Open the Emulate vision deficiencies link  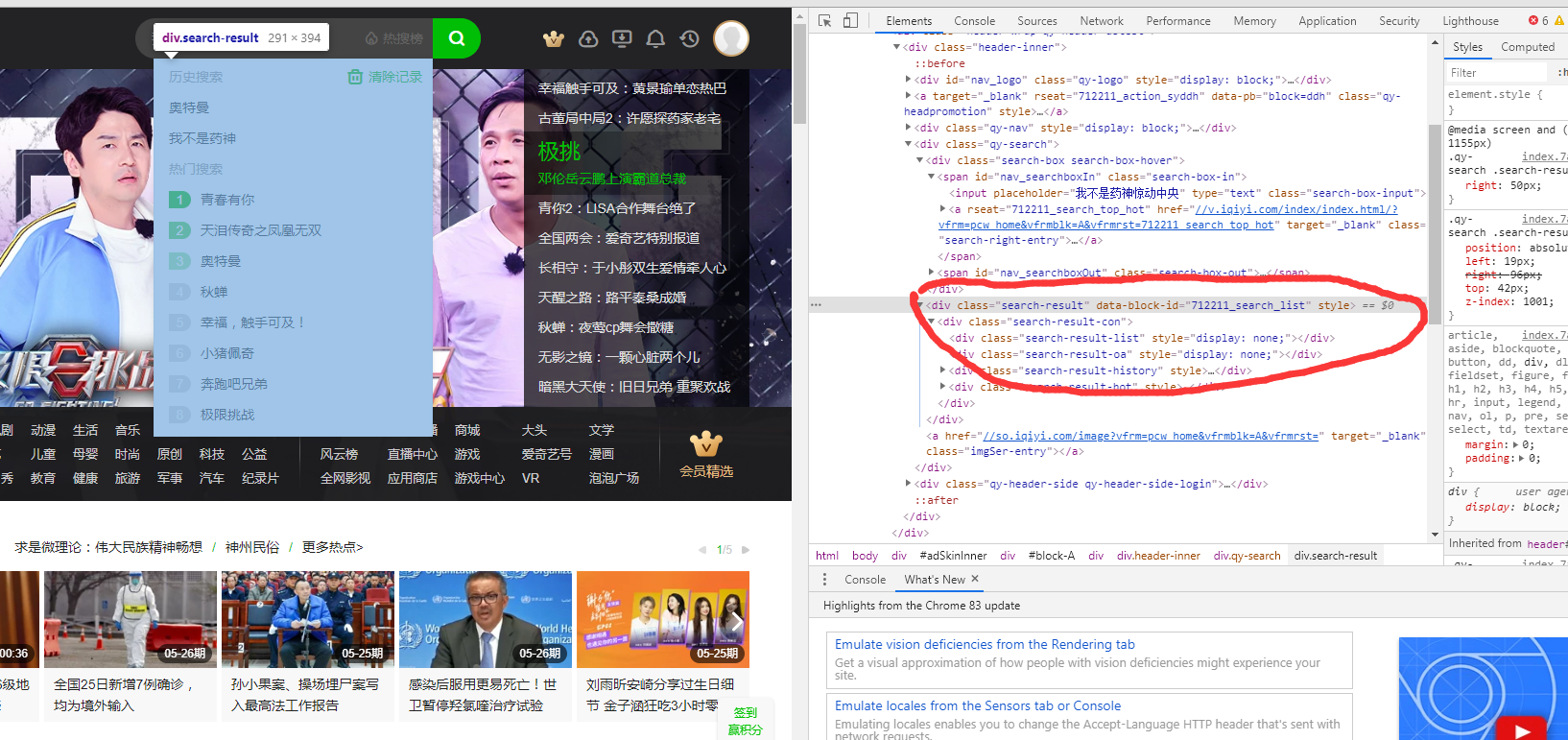(x=985, y=644)
